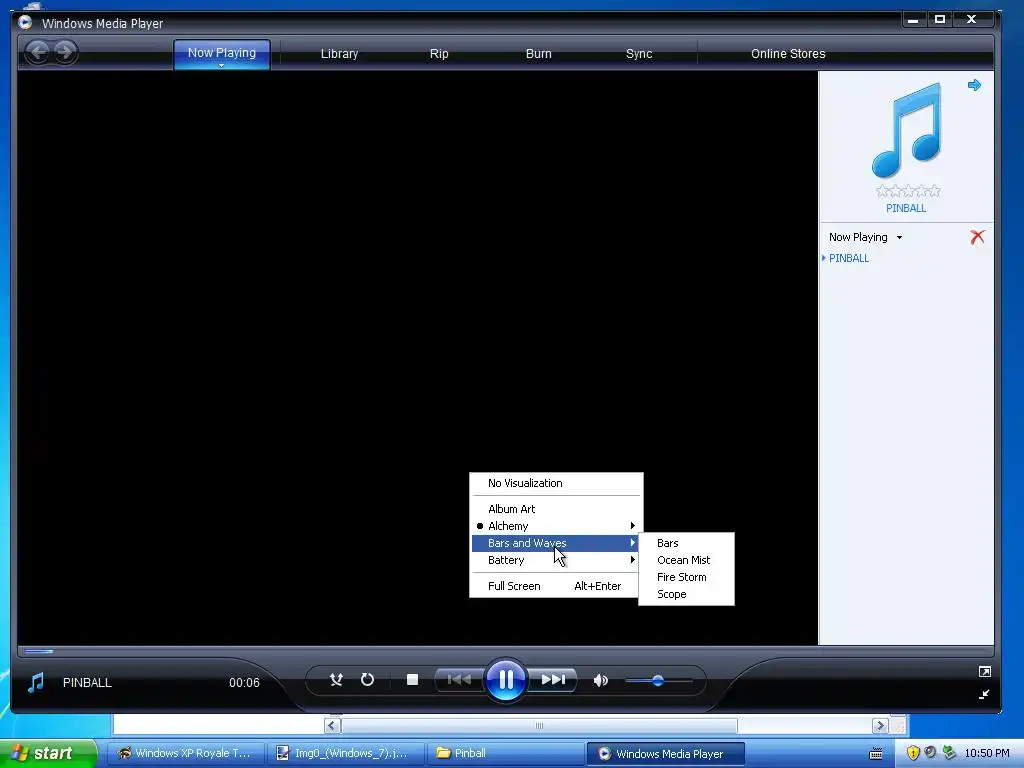
Task: Click the volume slider knob
Action: 658,680
